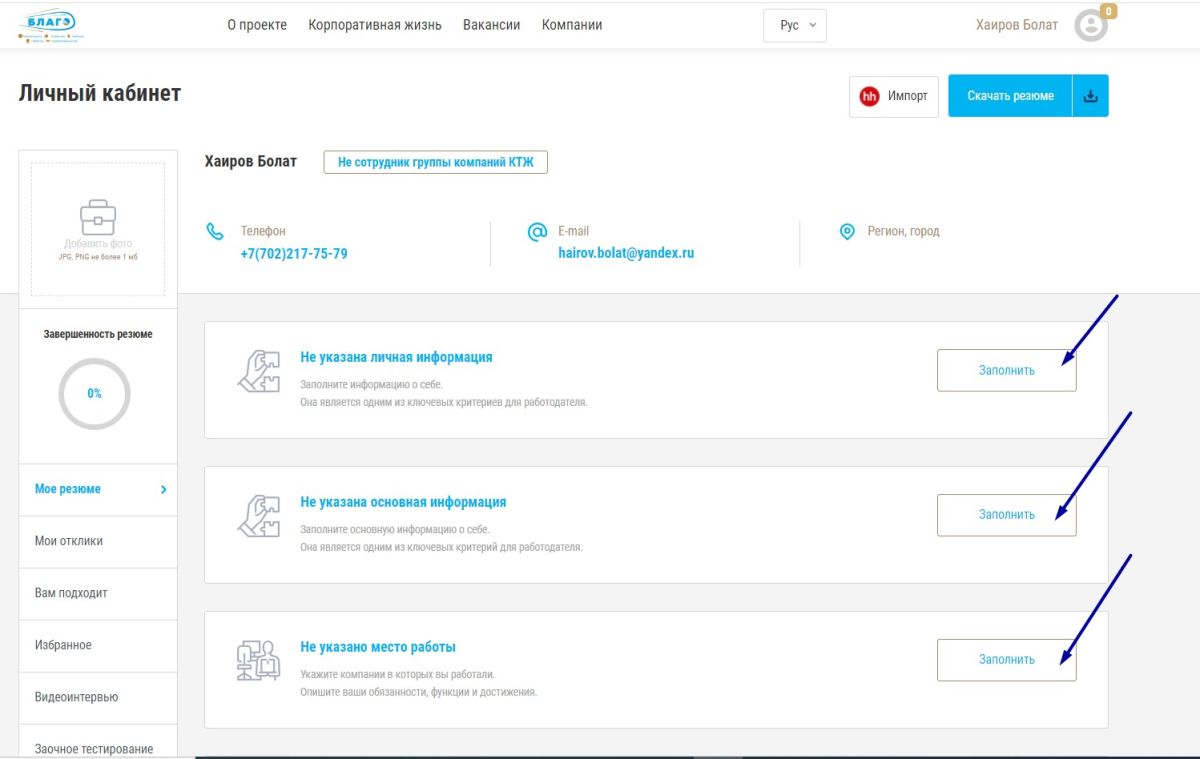Click the location pin icon for Регион

click(847, 231)
